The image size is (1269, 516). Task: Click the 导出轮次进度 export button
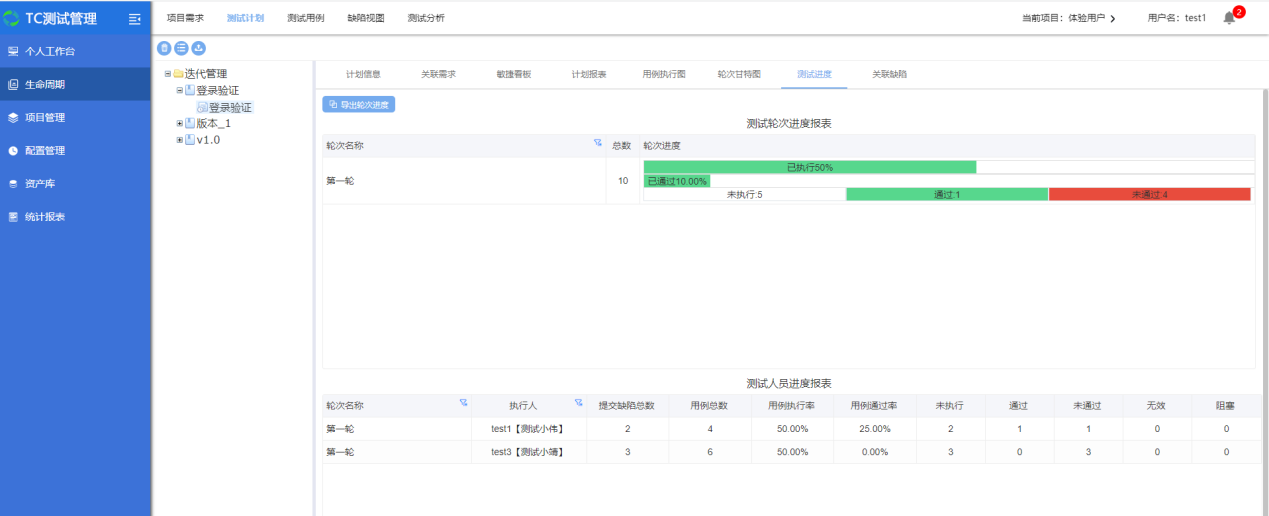(358, 104)
